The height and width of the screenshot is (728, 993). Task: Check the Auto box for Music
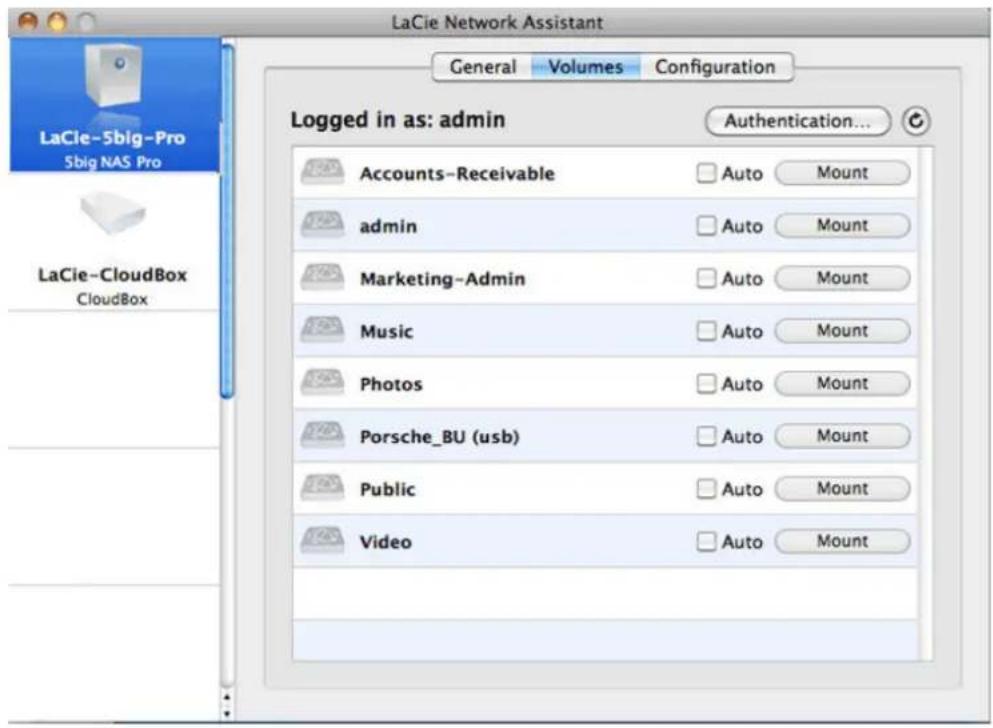click(x=706, y=330)
